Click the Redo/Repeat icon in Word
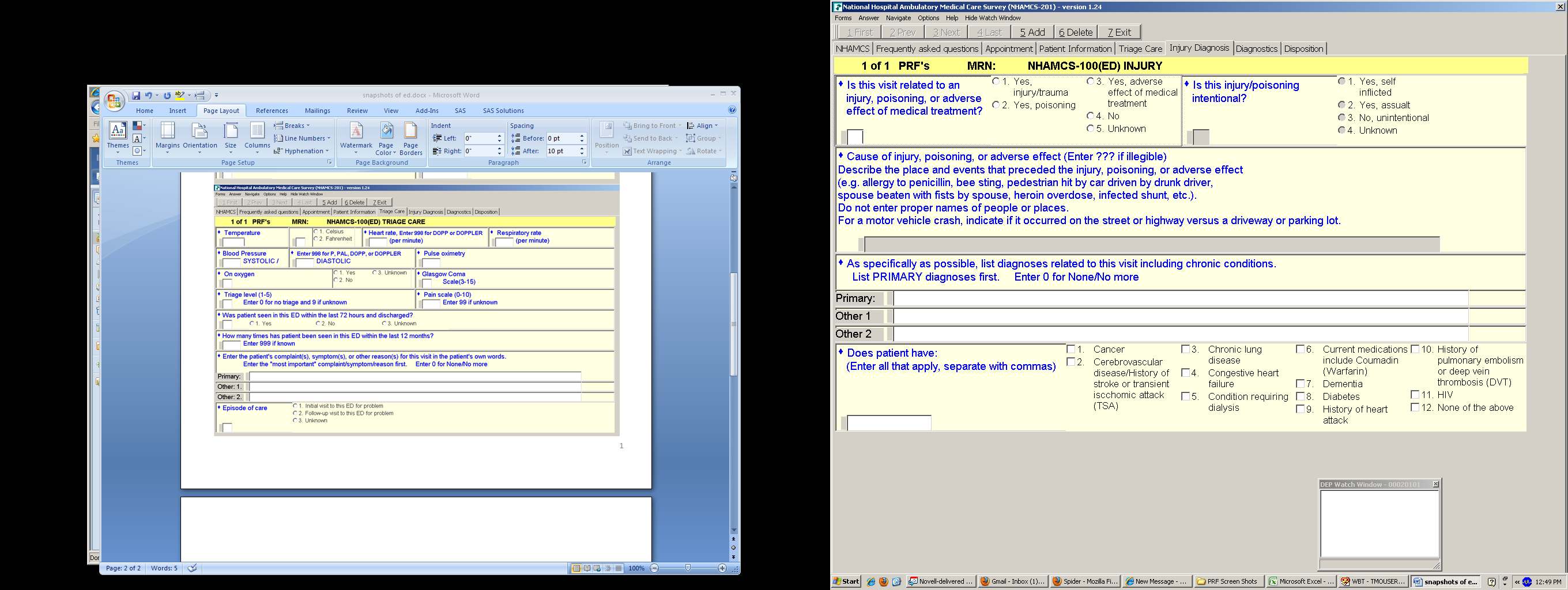Image resolution: width=1568 pixels, height=590 pixels. [x=167, y=96]
